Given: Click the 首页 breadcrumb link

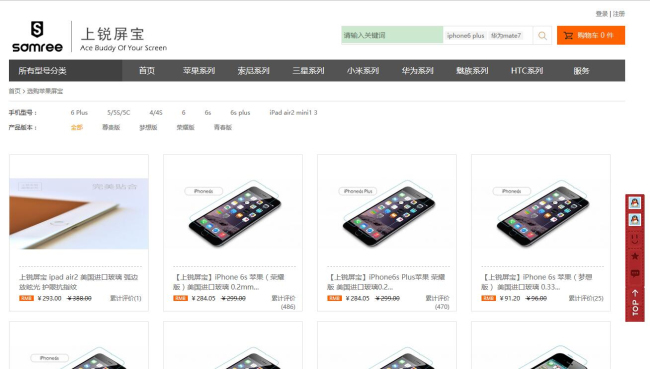Looking at the screenshot, I should click(x=15, y=91).
